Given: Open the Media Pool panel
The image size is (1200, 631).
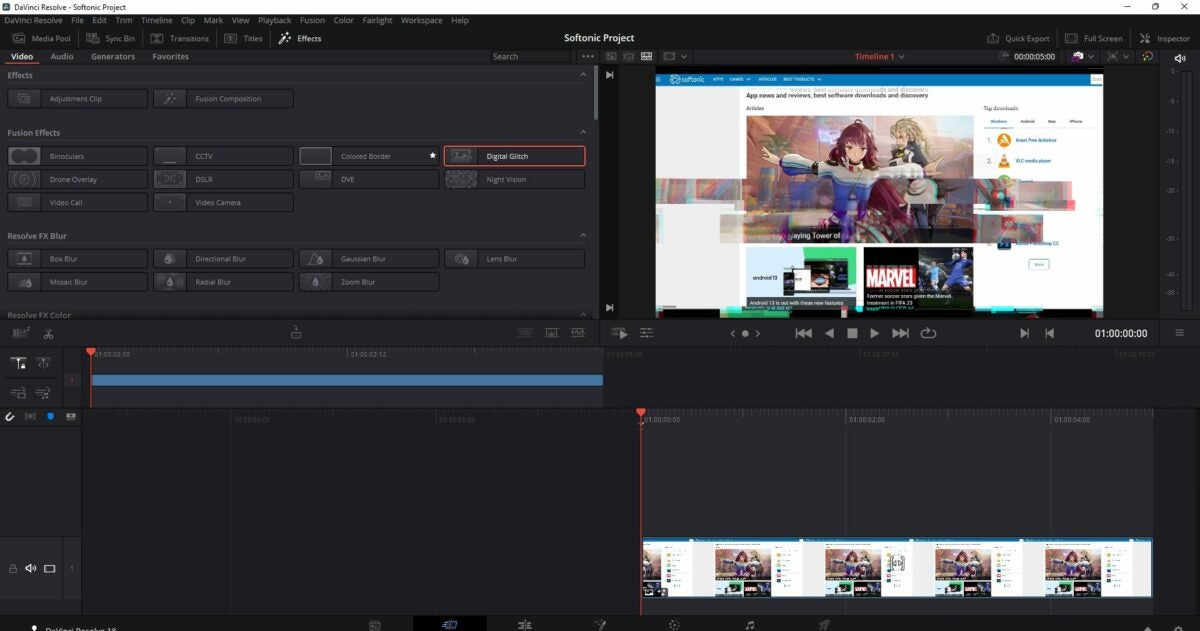Looking at the screenshot, I should [41, 38].
